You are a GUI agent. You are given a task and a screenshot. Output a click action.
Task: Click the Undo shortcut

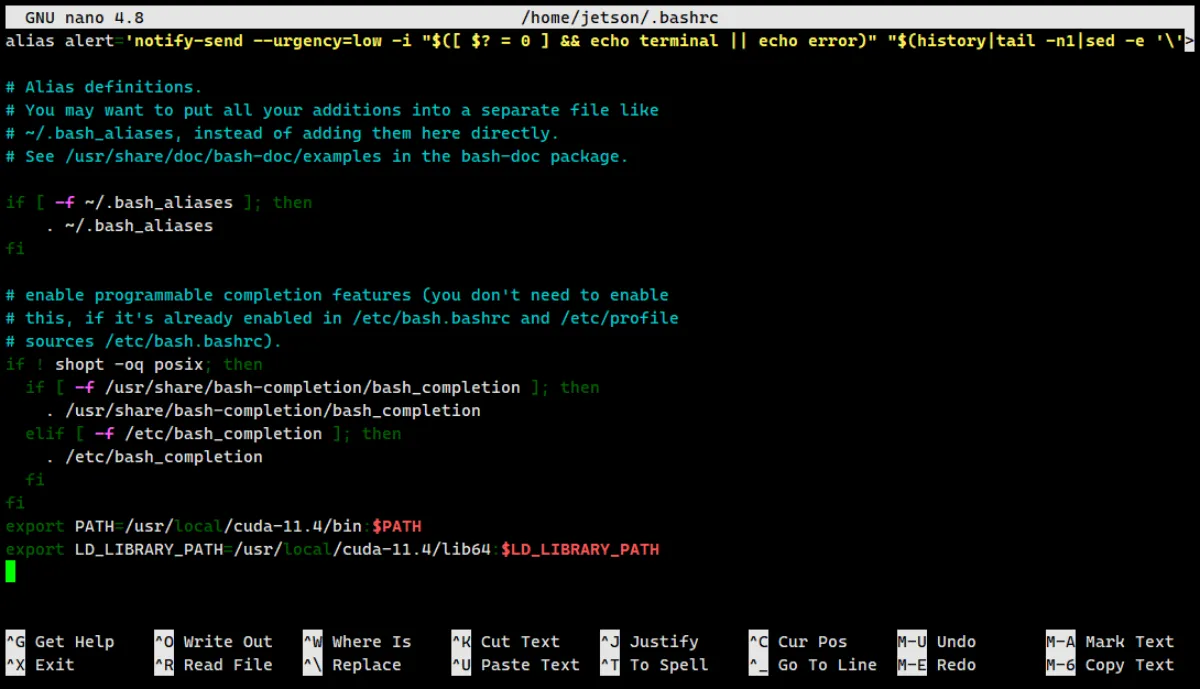940,642
